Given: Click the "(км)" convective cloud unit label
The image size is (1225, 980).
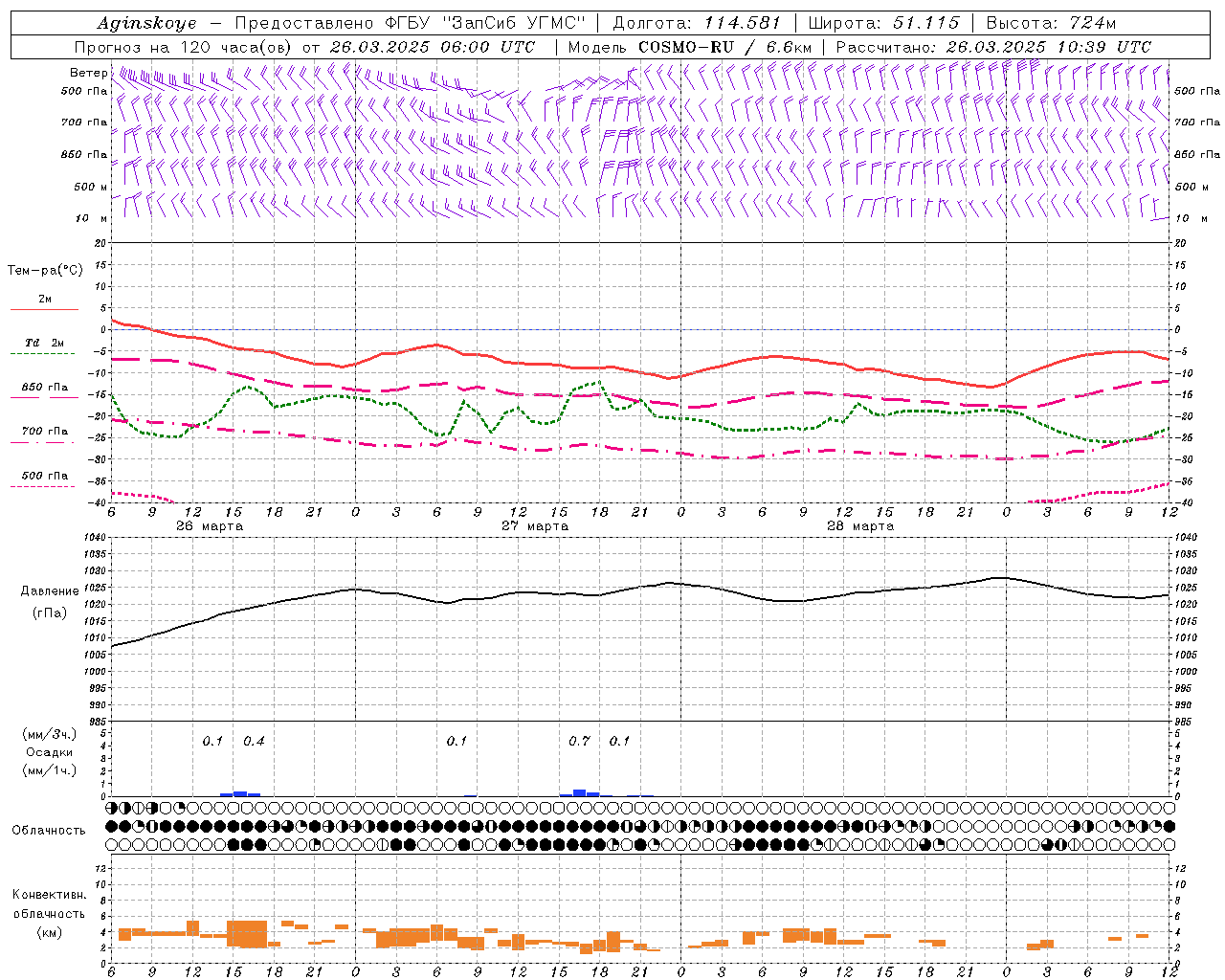Looking at the screenshot, I should 49,932.
